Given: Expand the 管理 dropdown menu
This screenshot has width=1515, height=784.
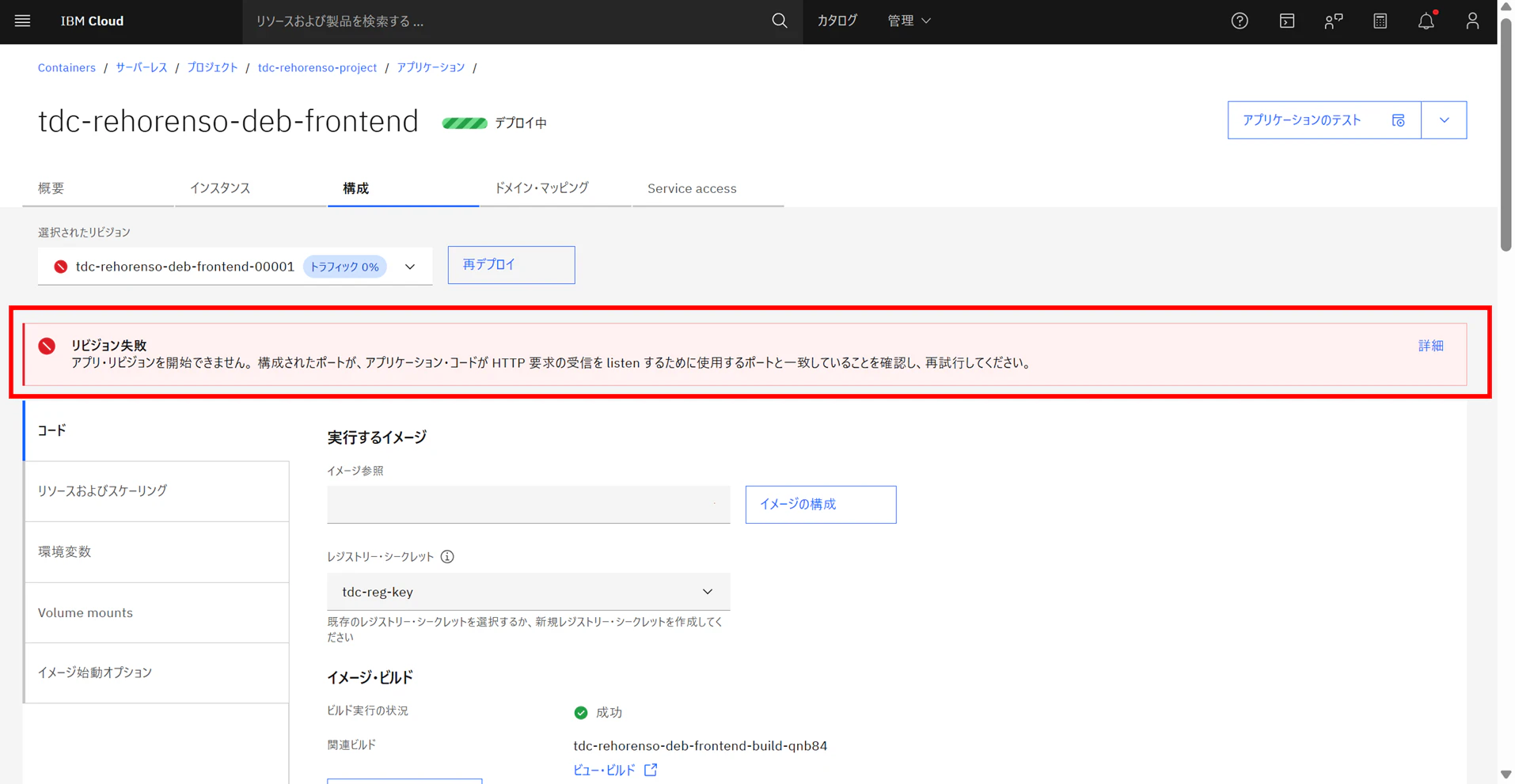Looking at the screenshot, I should point(909,21).
